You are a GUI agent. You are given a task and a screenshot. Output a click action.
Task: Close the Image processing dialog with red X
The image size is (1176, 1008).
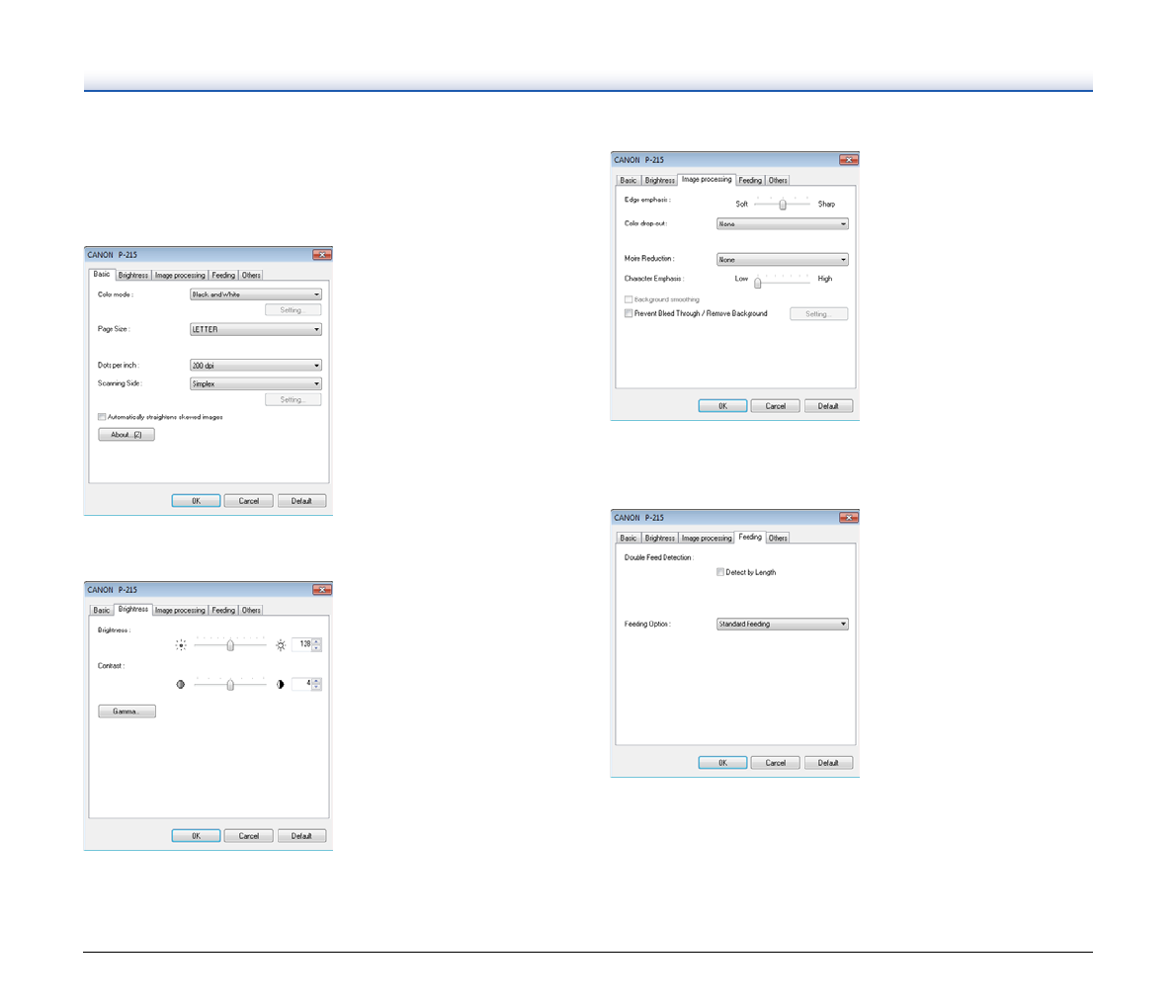point(848,160)
